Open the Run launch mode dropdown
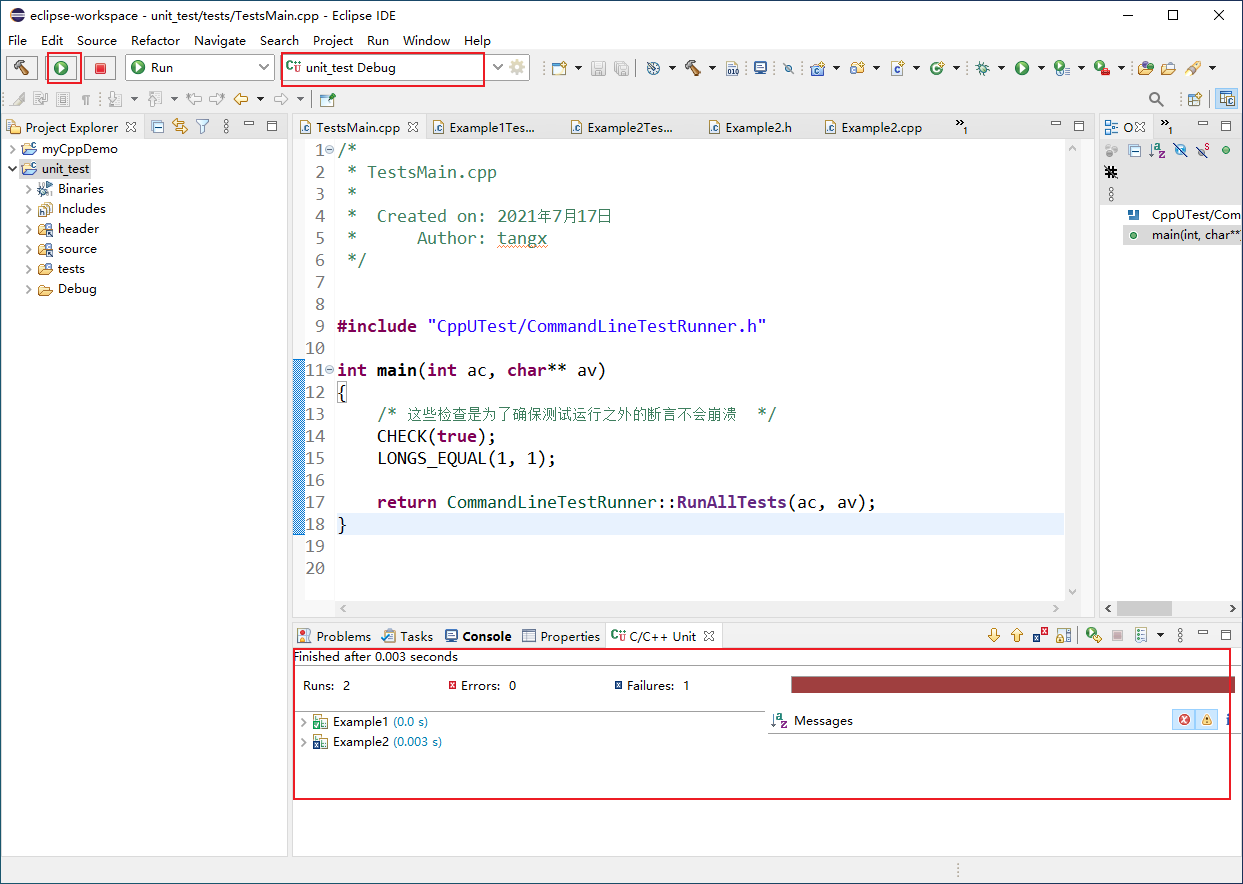 pyautogui.click(x=199, y=68)
